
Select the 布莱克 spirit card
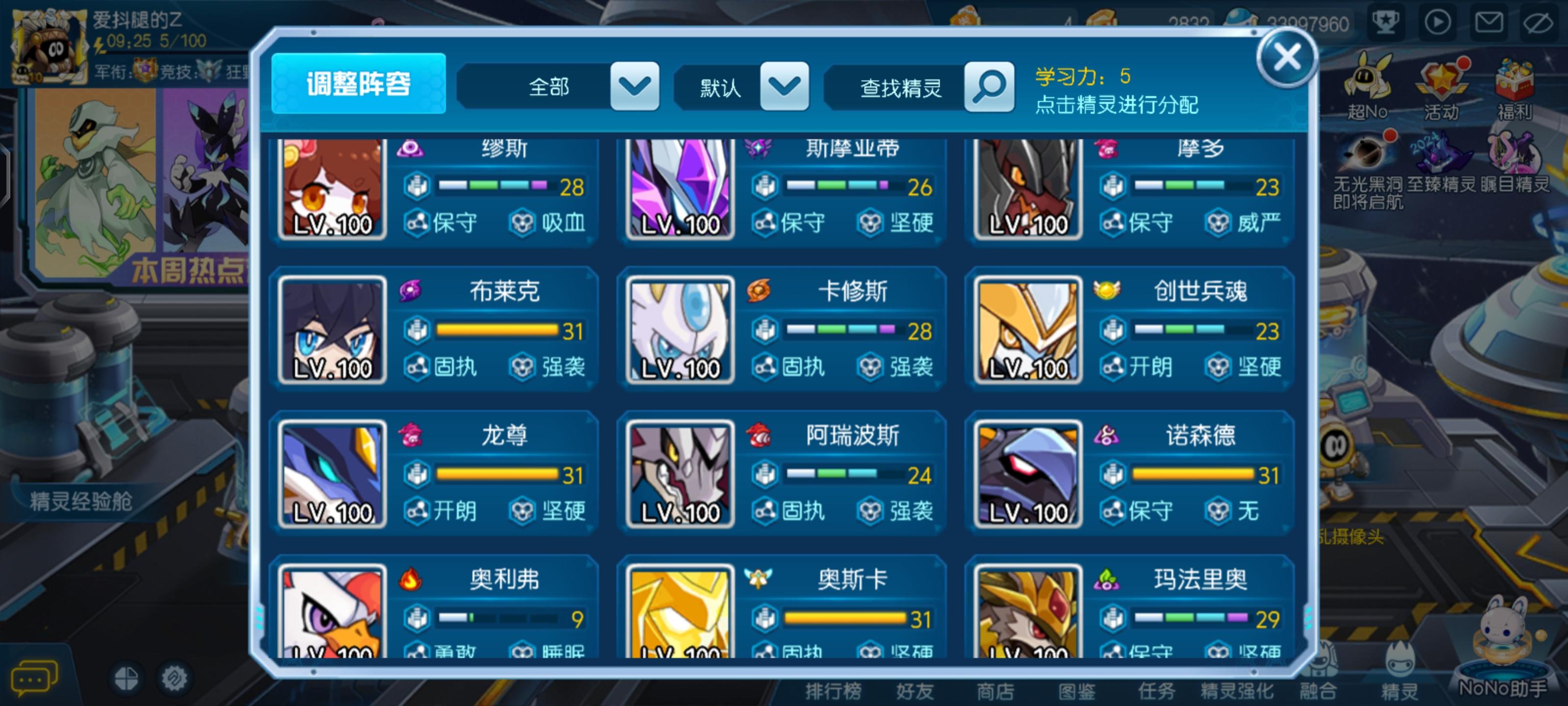pos(434,329)
